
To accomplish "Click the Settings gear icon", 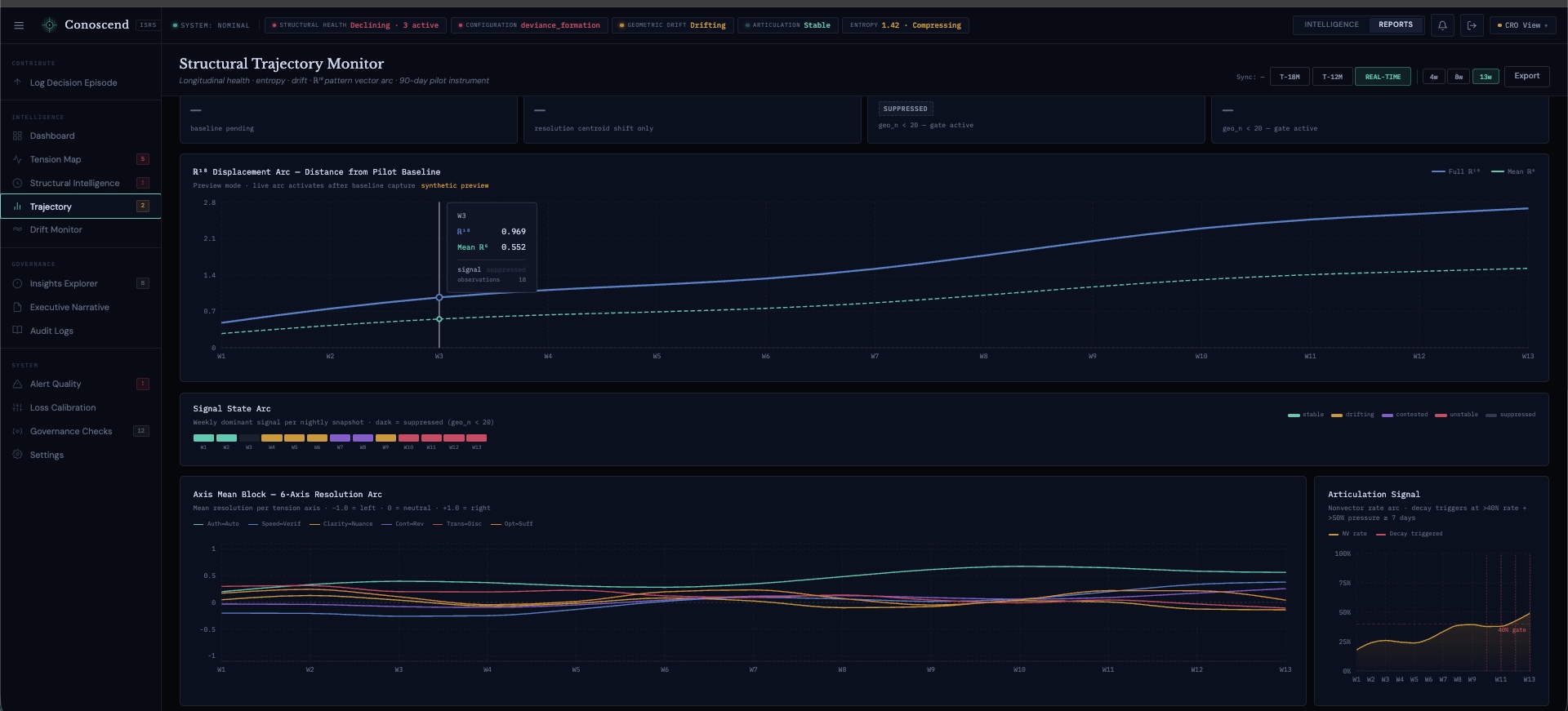I will (x=17, y=455).
